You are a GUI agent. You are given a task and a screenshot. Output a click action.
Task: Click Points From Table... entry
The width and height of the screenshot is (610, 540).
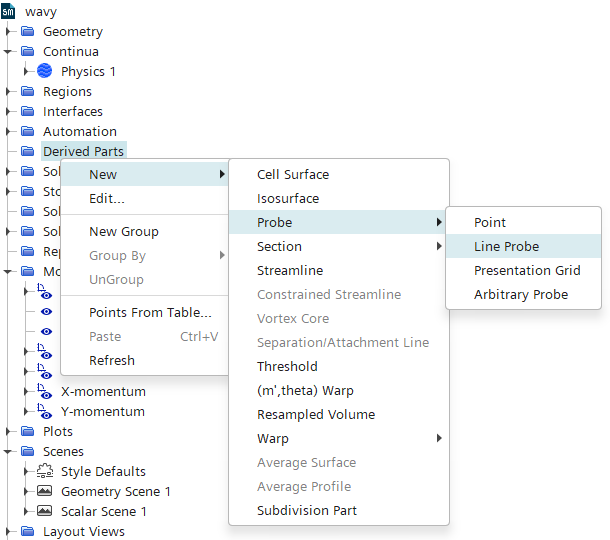pyautogui.click(x=150, y=312)
